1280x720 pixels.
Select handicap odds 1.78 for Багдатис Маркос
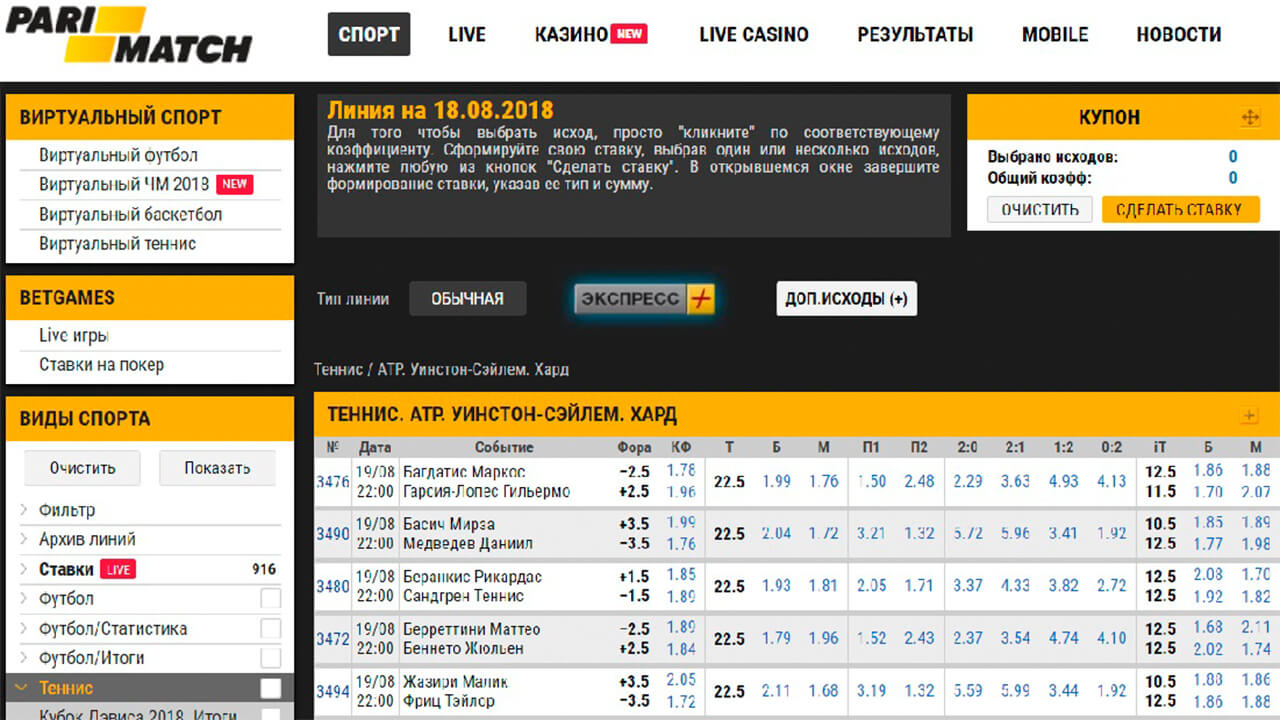[x=681, y=471]
